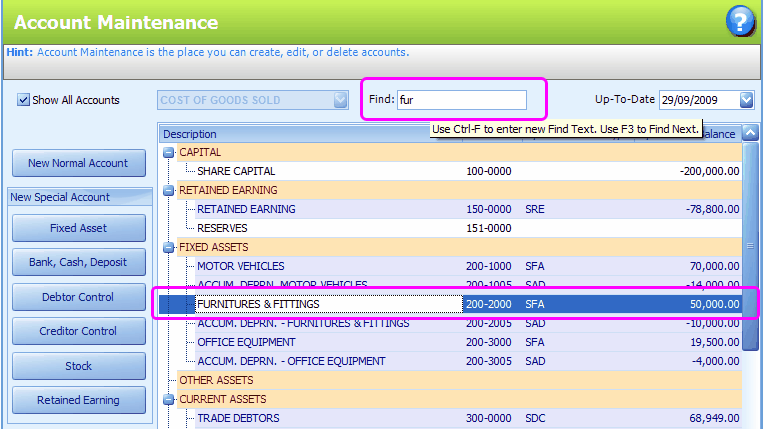Viewport: 764px width, 429px height.
Task: Create a new Fixed Asset account
Action: [78, 228]
